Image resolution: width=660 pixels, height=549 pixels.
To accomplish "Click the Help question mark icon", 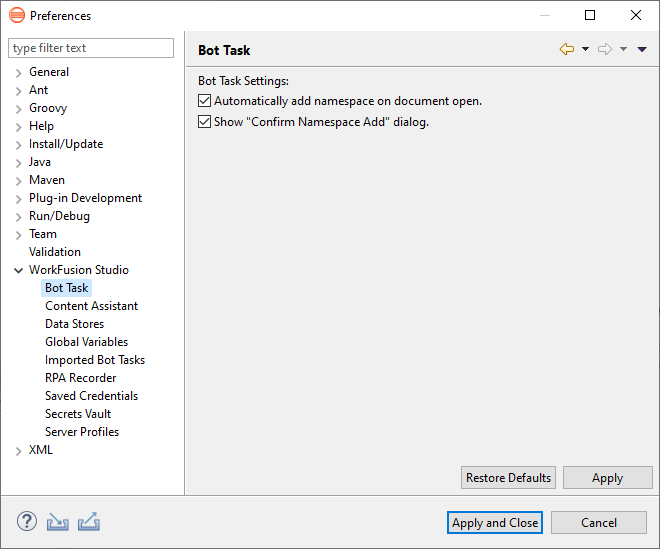I will [x=27, y=522].
